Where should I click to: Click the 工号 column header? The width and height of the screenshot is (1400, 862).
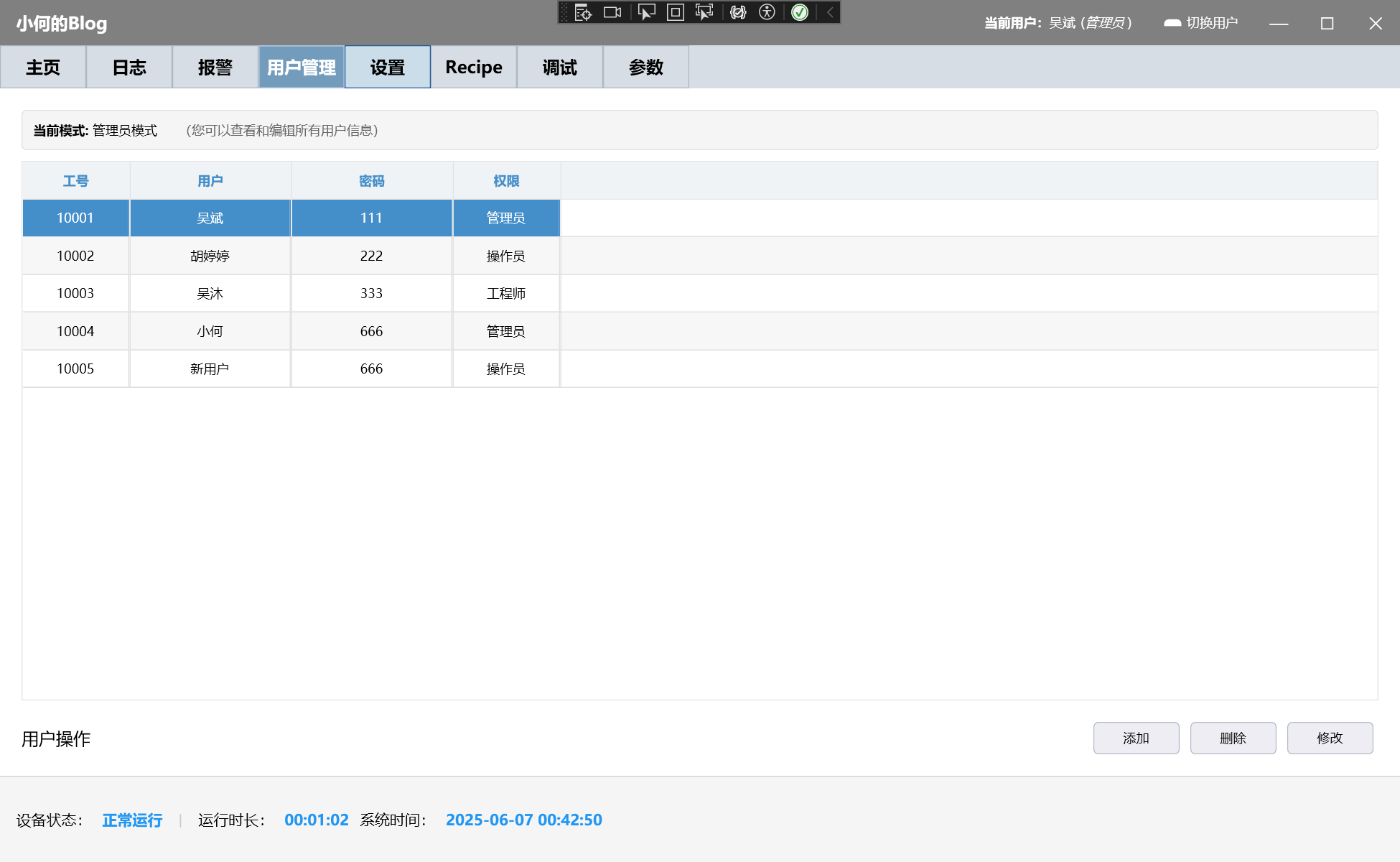(x=75, y=181)
